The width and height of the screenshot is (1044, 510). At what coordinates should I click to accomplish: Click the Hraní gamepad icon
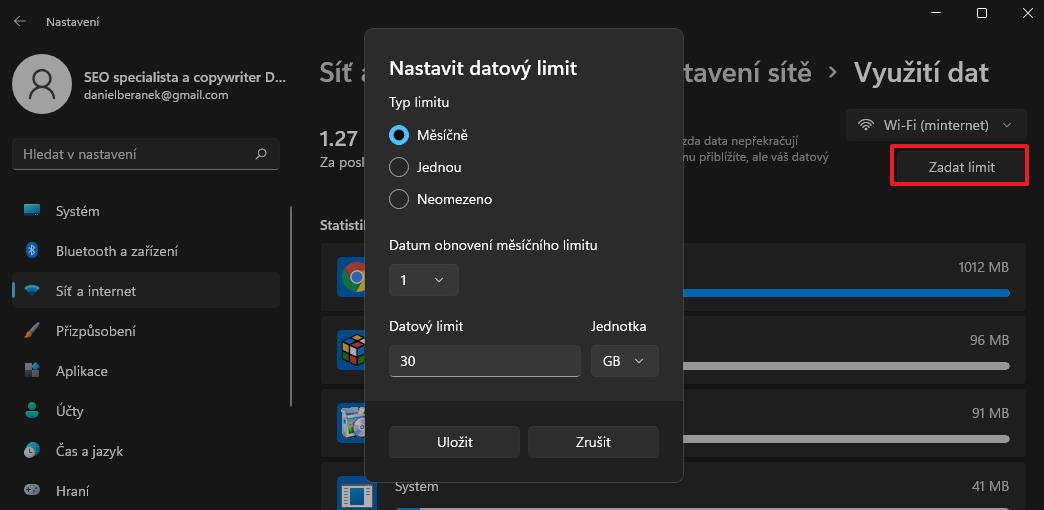[32, 490]
